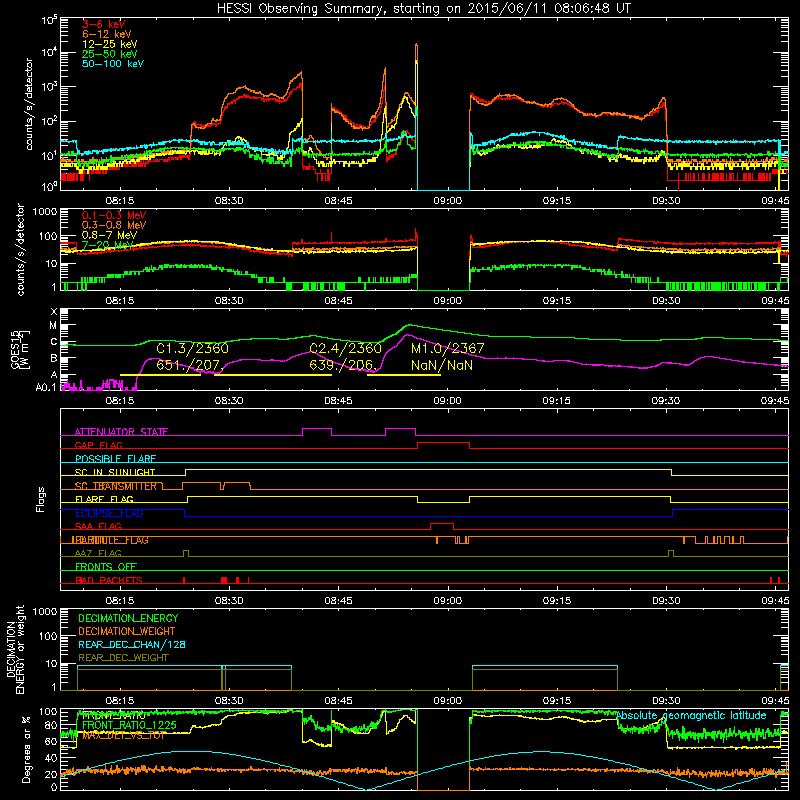This screenshot has height=800, width=800.
Task: Click the GAP_FLAG label
Action: point(98,445)
